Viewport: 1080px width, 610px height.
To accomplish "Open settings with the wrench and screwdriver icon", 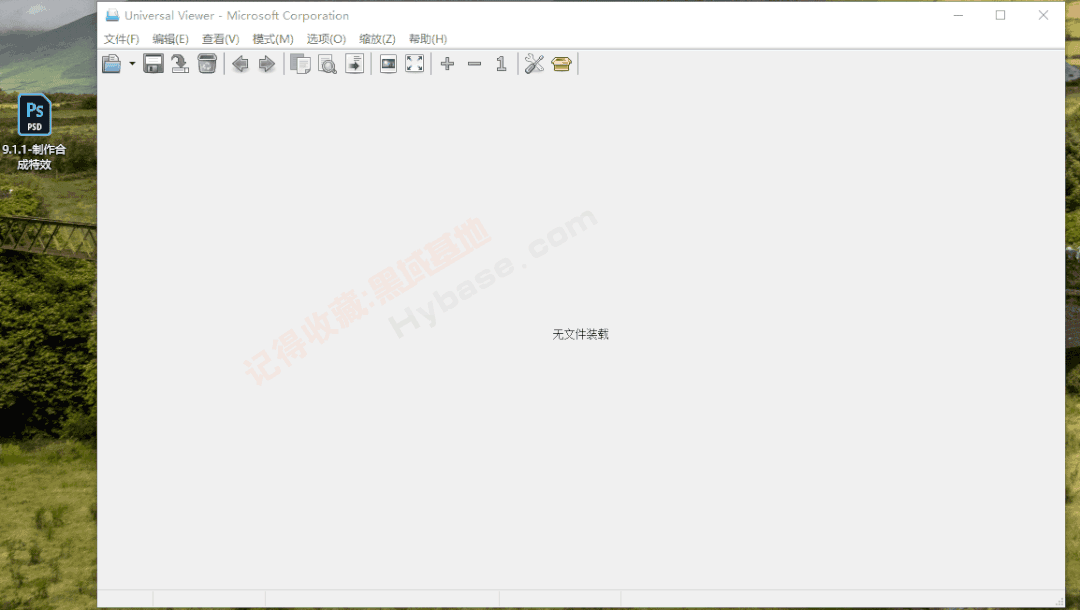I will tap(534, 64).
